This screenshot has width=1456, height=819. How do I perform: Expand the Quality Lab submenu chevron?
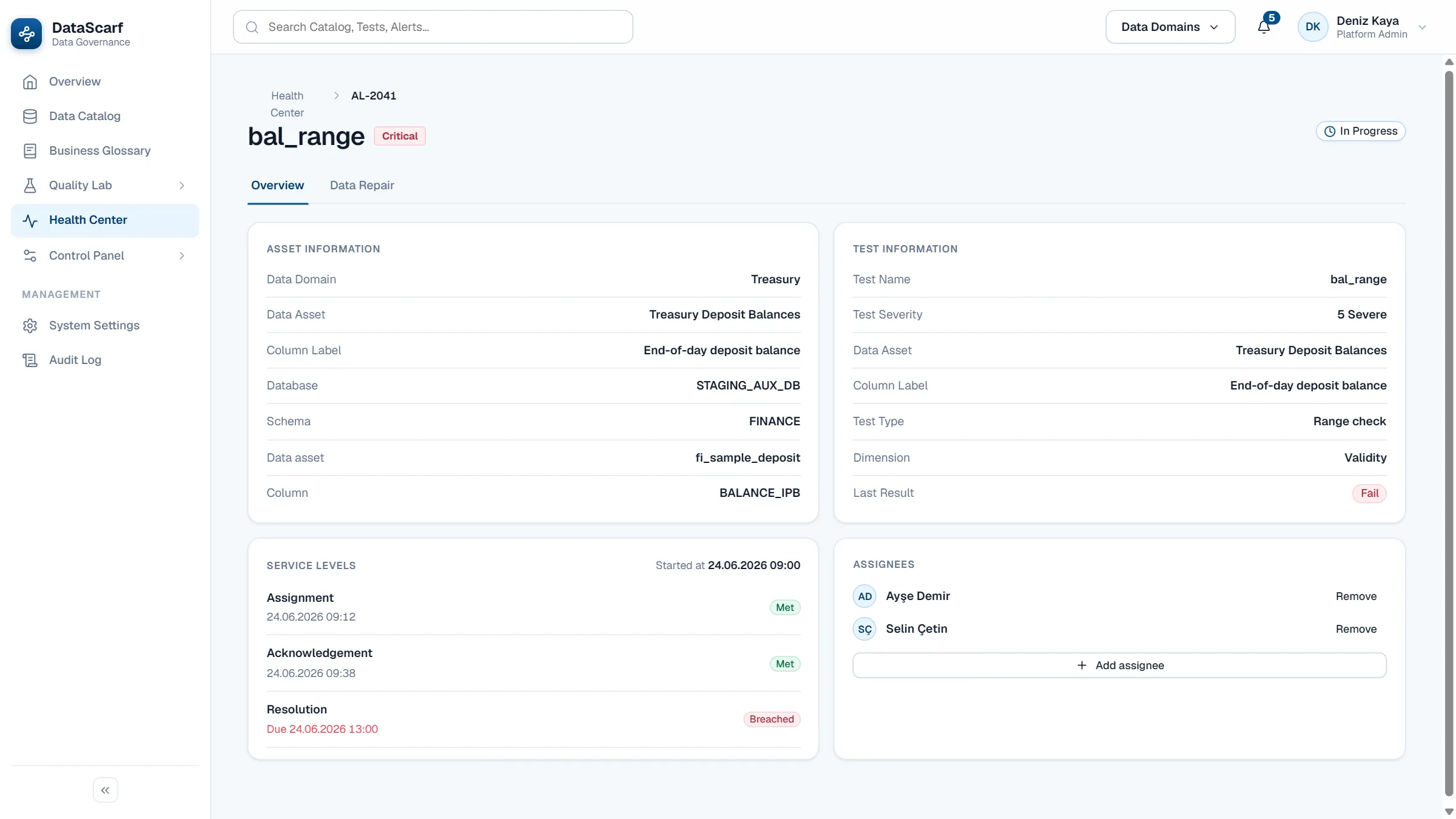(181, 186)
